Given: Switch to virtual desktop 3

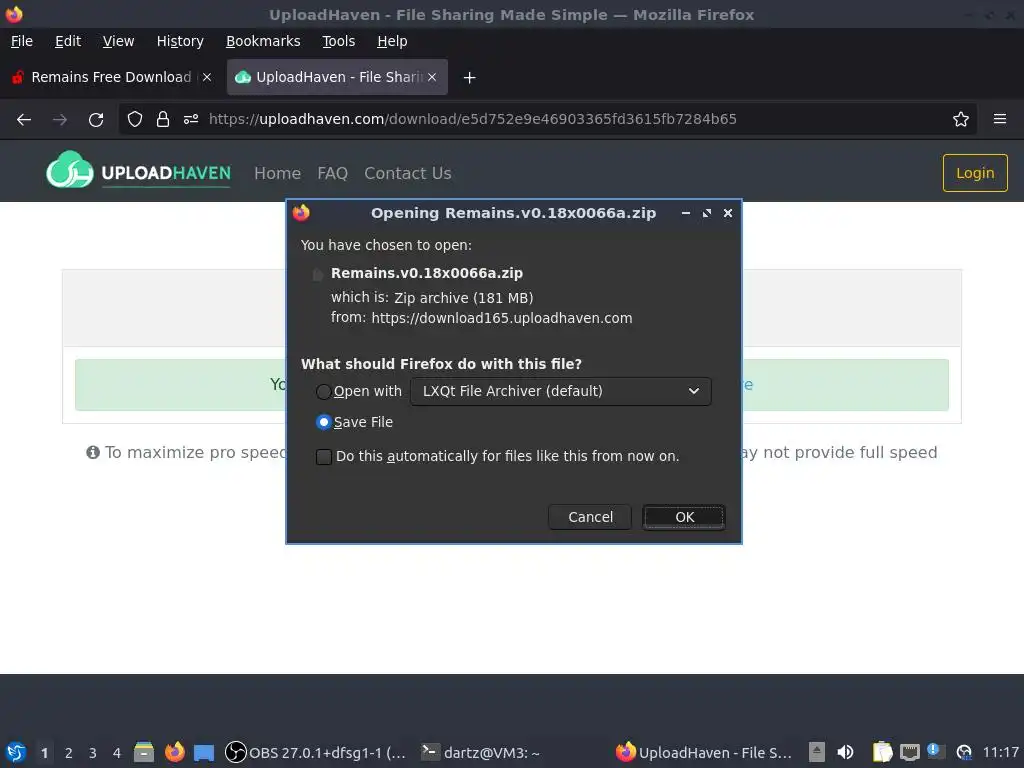Looking at the screenshot, I should [93, 753].
